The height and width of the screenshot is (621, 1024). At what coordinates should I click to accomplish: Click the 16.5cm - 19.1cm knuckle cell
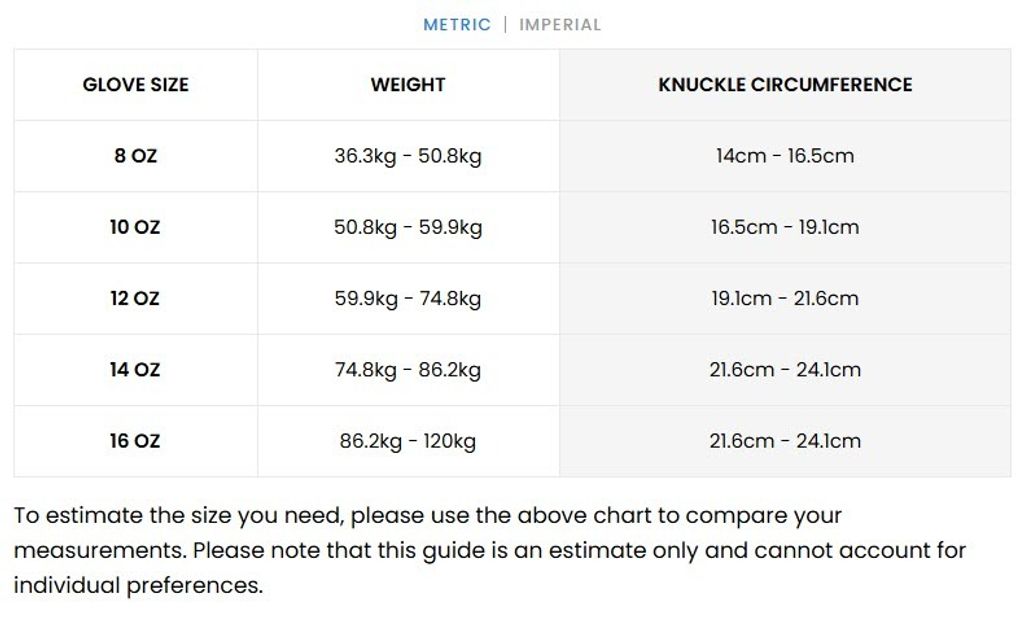coord(785,227)
